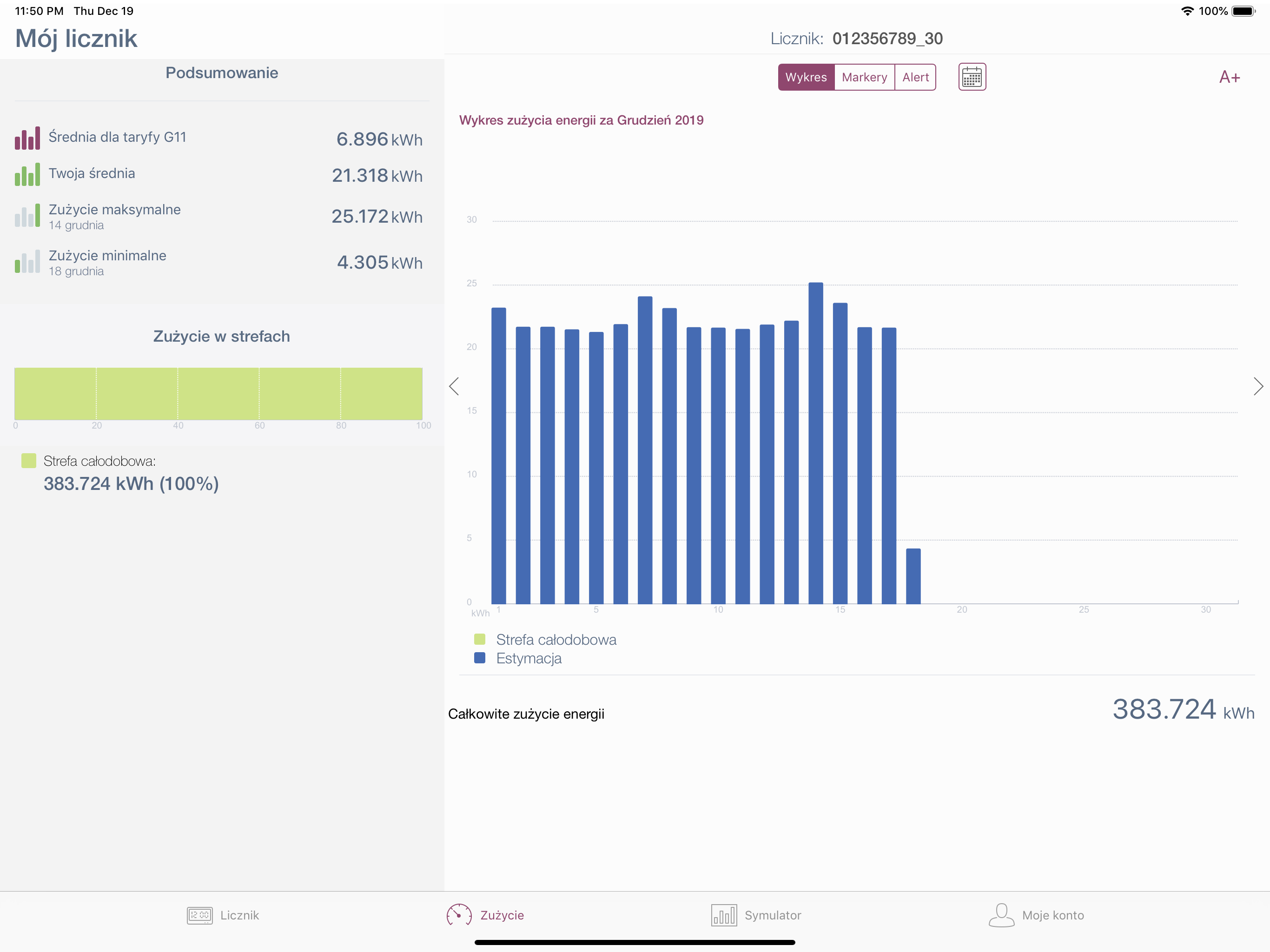Select the Średnia dla taryfy G11 label

117,137
